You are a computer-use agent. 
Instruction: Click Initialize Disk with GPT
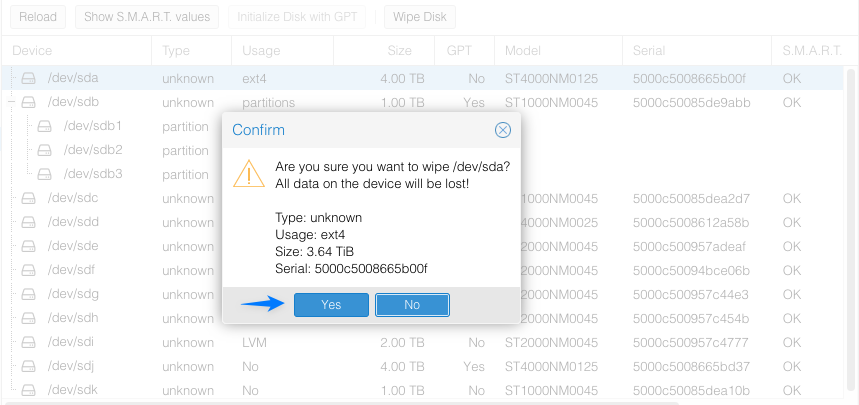pyautogui.click(x=297, y=17)
